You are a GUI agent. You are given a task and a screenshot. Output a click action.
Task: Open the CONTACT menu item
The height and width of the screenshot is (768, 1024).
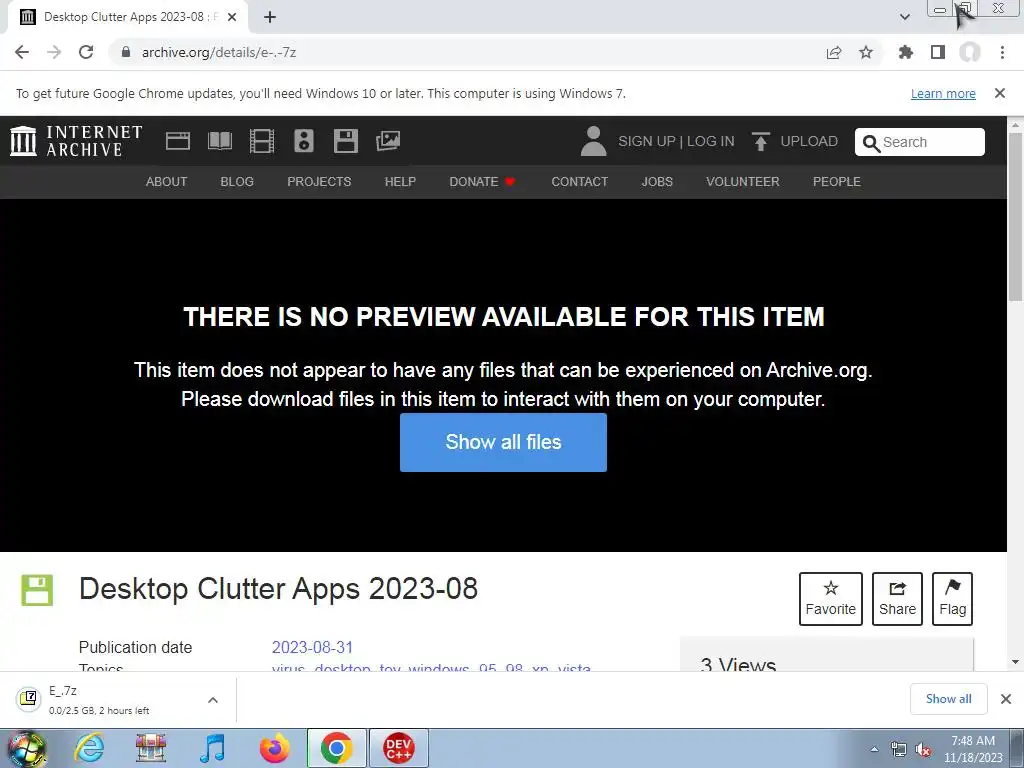580,182
